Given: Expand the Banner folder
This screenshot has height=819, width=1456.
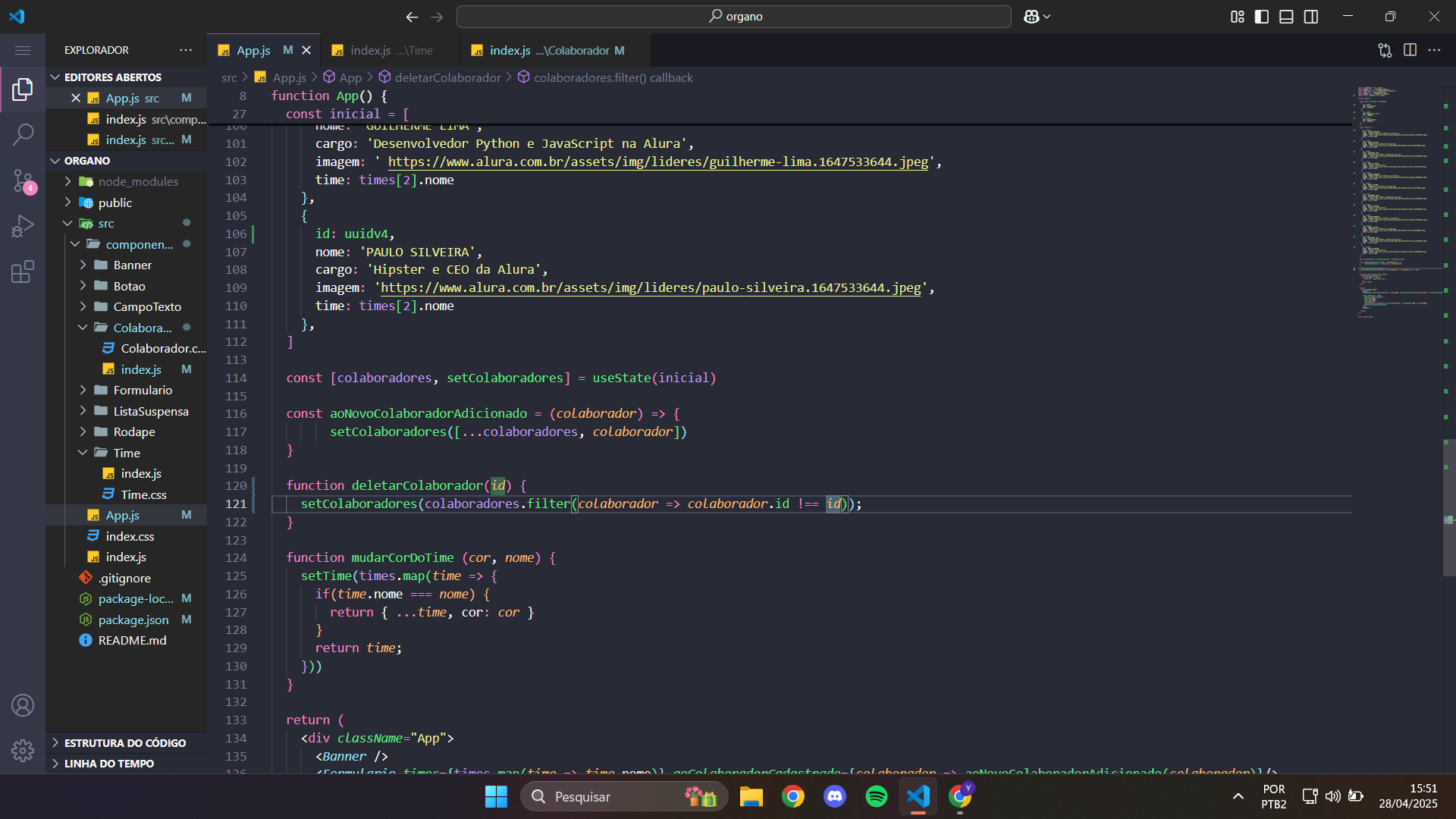Looking at the screenshot, I should pos(126,265).
